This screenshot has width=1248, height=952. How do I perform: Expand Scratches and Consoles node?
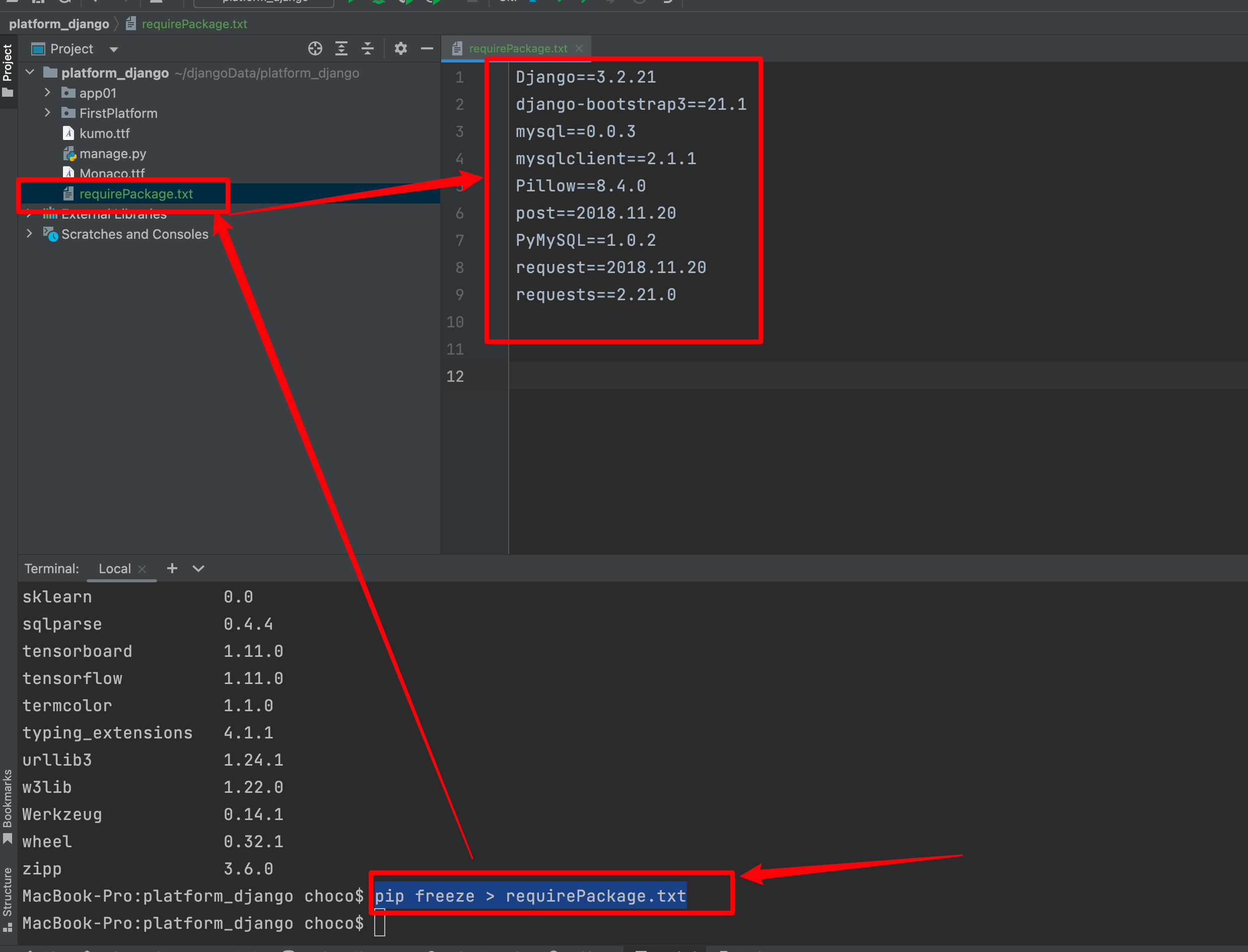click(29, 234)
